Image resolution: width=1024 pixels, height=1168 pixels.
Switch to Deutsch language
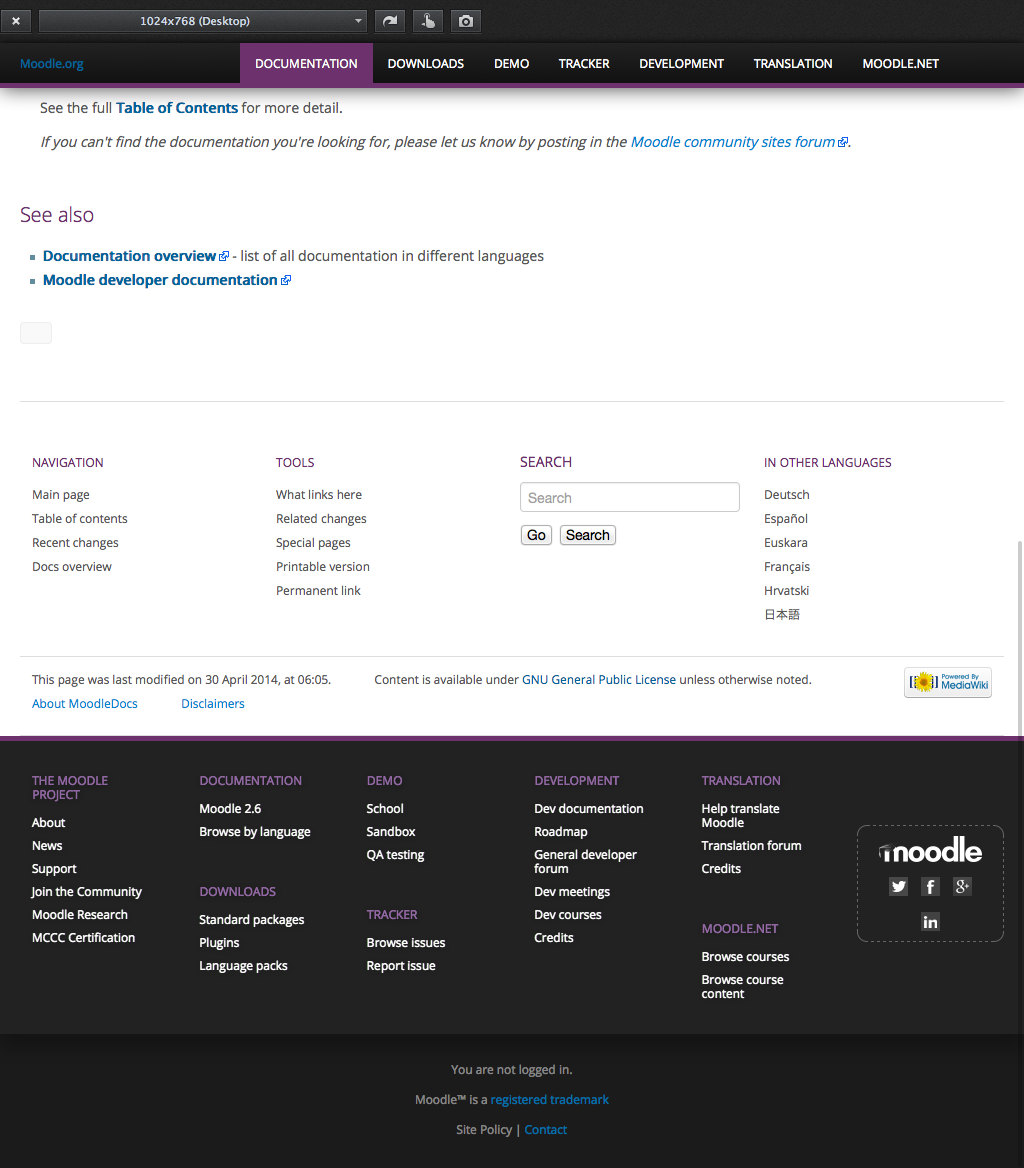[786, 495]
